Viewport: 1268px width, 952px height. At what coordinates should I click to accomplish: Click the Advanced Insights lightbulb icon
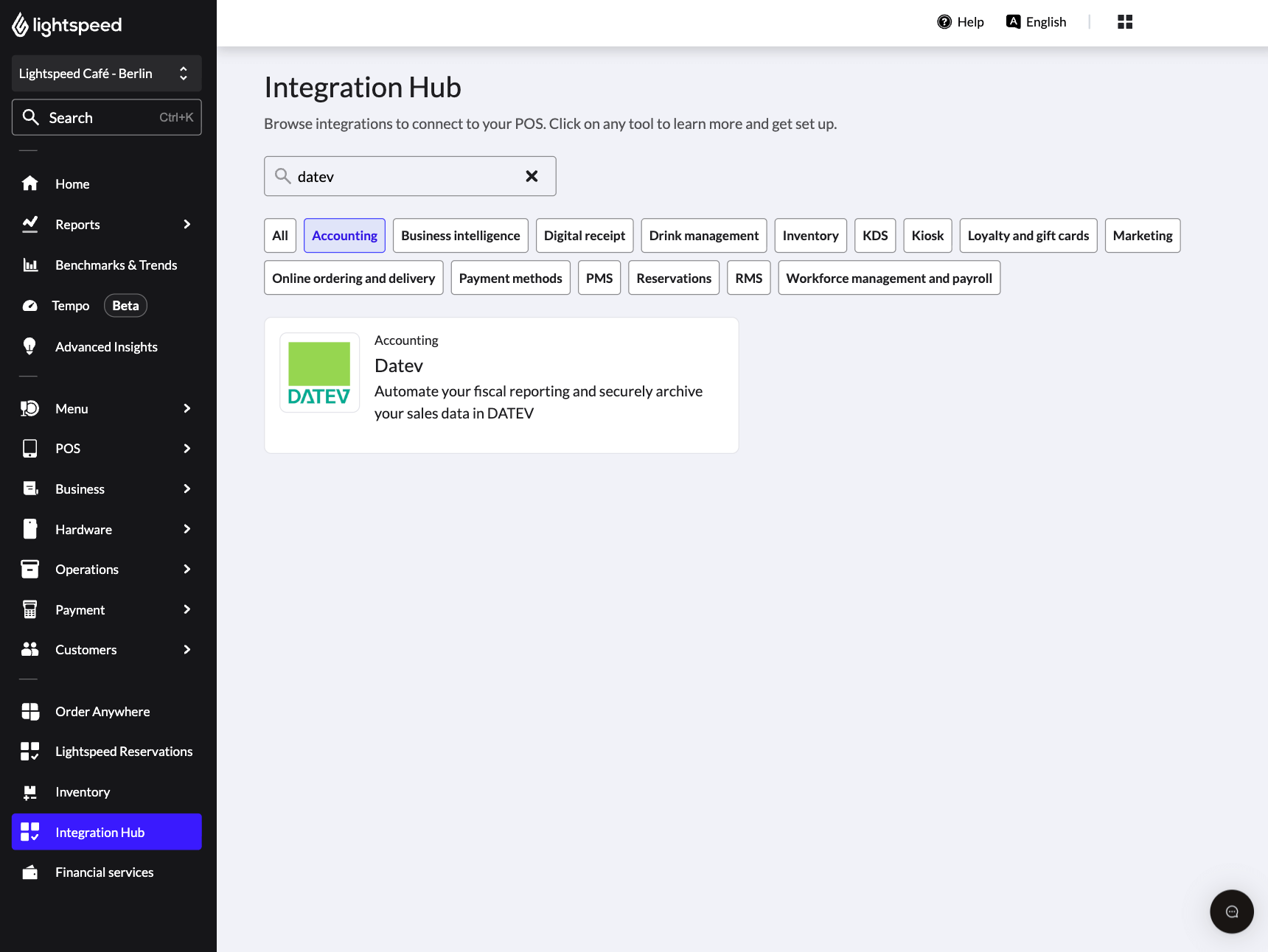(30, 346)
